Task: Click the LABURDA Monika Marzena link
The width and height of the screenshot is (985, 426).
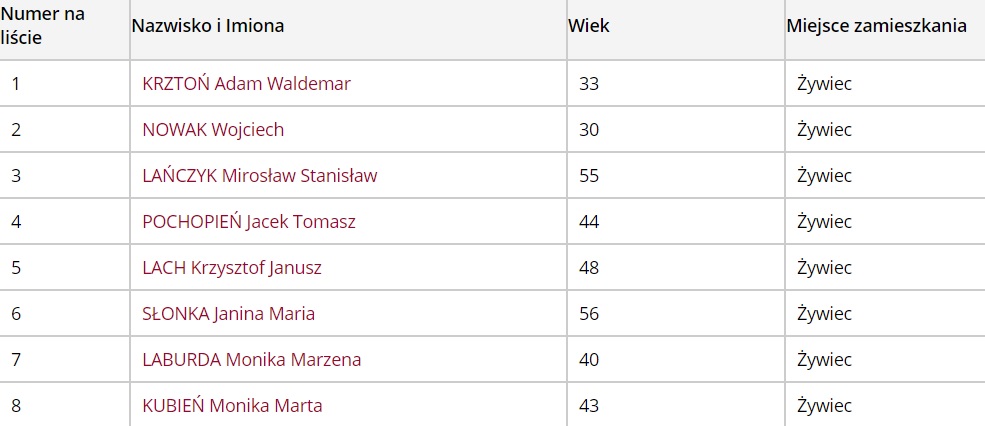Action: [251, 360]
